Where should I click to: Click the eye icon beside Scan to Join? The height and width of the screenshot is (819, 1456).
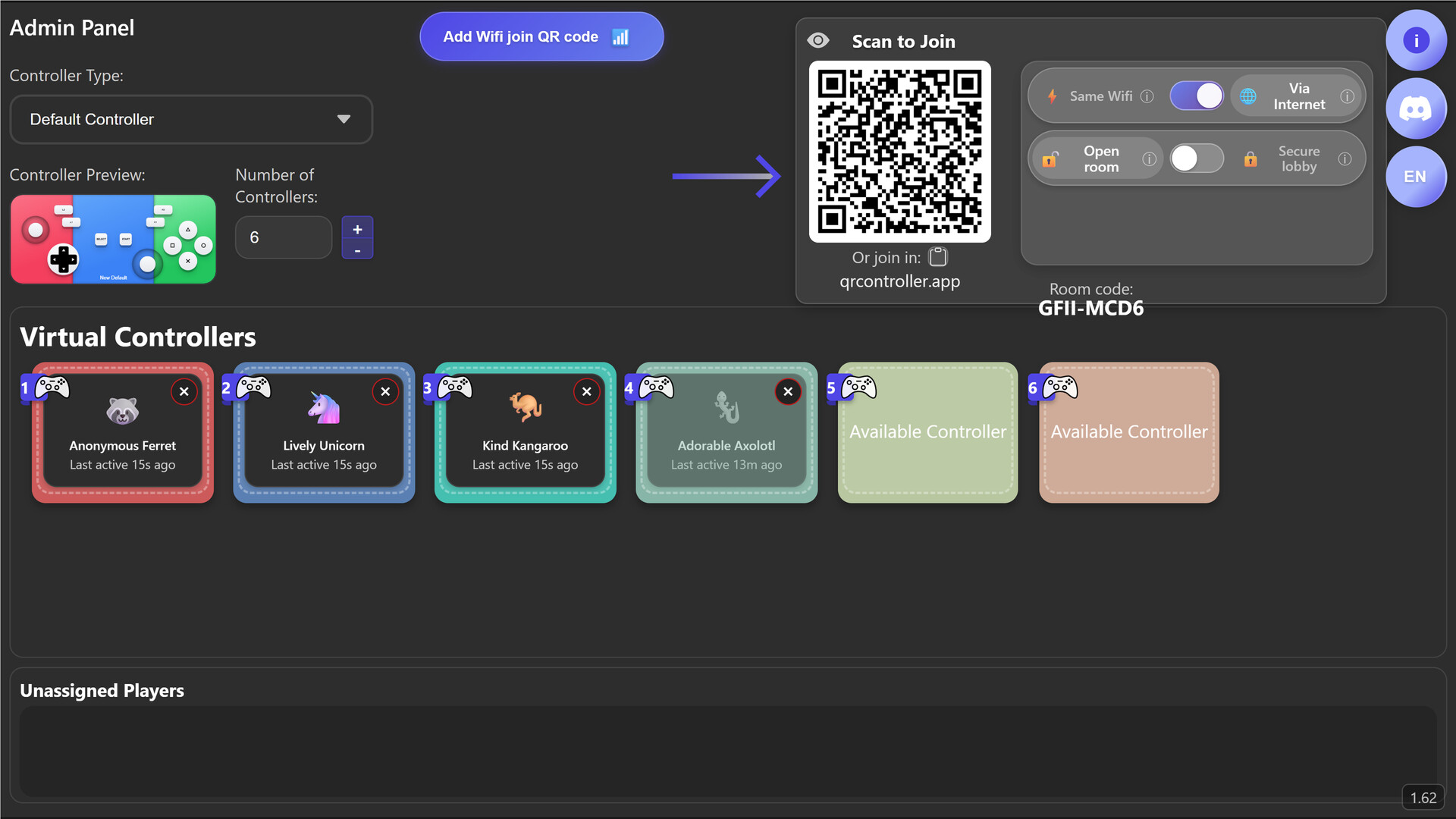point(818,40)
